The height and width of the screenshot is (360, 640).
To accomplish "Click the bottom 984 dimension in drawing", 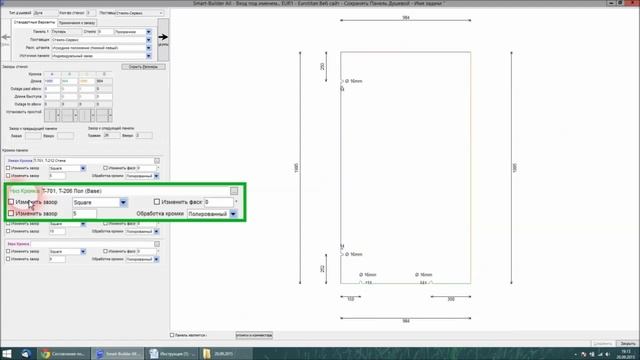I will point(405,321).
